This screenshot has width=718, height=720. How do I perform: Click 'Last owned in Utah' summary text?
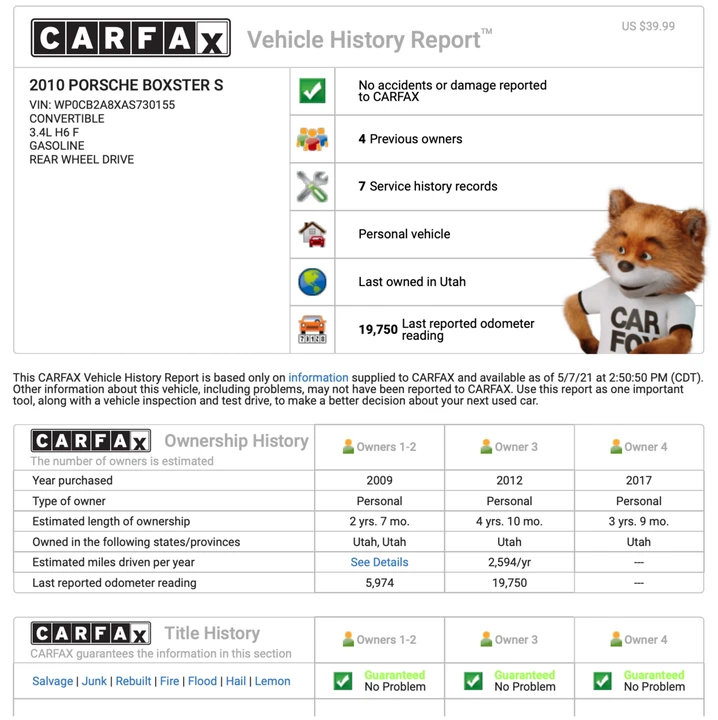click(x=412, y=281)
